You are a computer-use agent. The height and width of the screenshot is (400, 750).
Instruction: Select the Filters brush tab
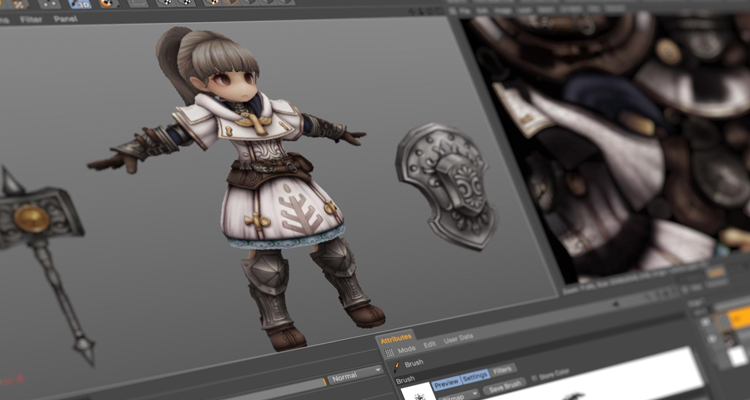503,369
